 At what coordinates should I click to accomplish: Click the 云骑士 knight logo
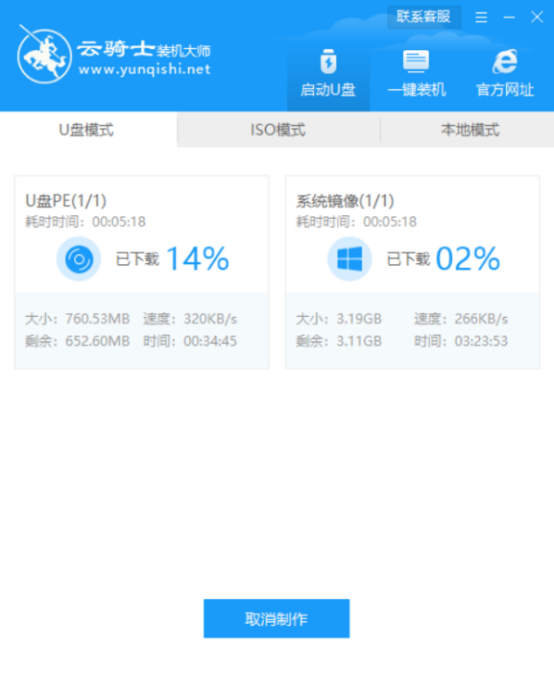tap(44, 55)
